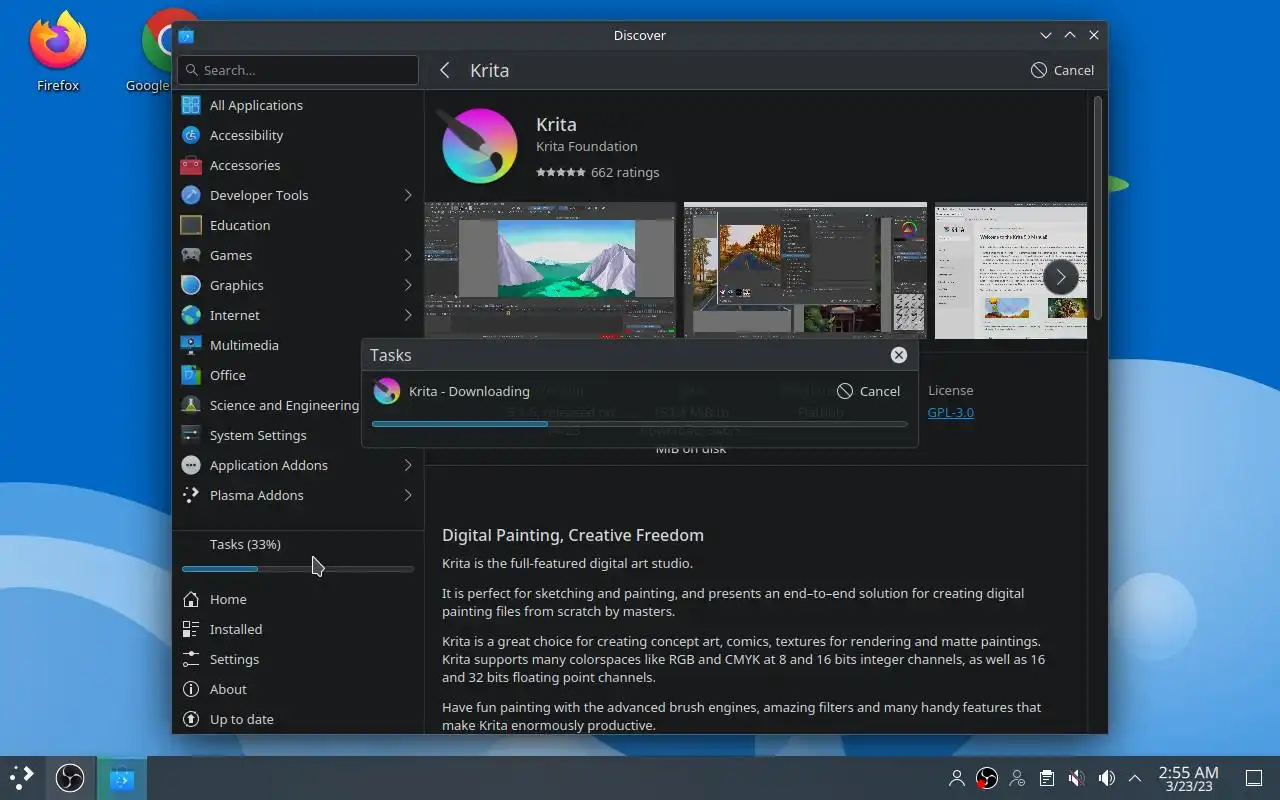1280x800 pixels.
Task: Open the autumn road screenshot thumbnail
Action: tap(805, 270)
